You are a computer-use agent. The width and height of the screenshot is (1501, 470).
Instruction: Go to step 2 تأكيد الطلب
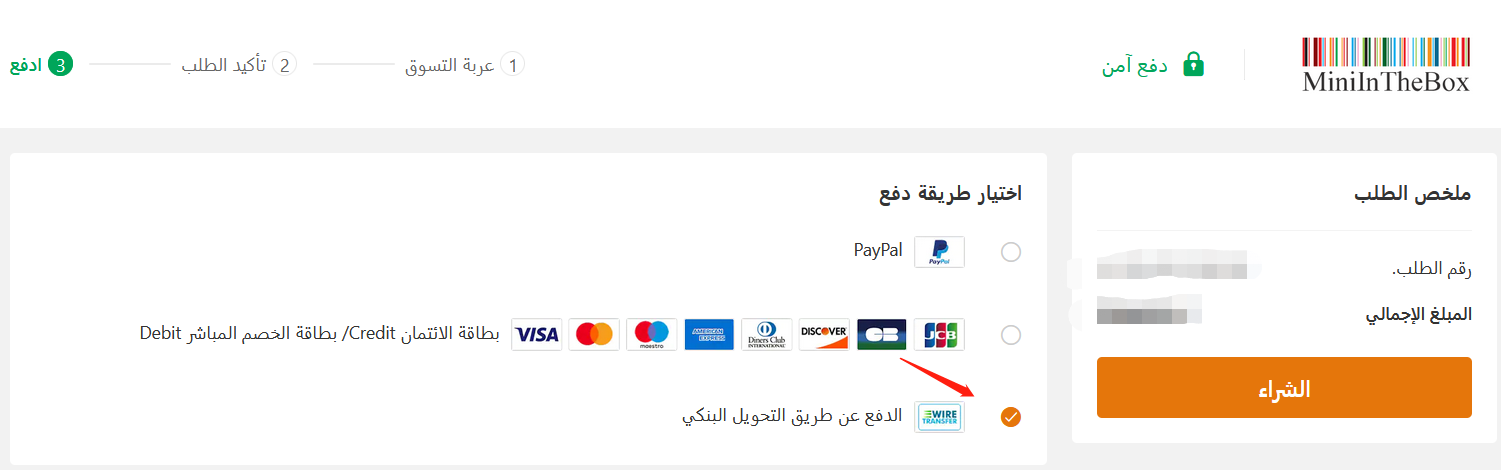click(x=239, y=65)
